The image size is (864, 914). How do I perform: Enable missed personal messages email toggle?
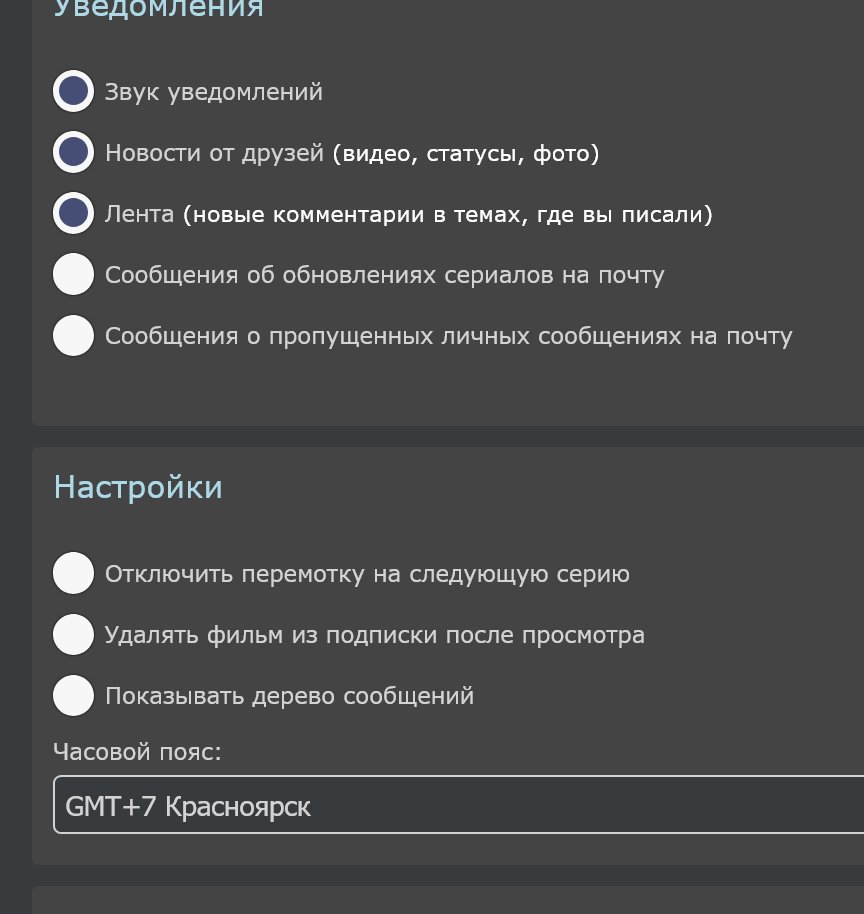(73, 336)
